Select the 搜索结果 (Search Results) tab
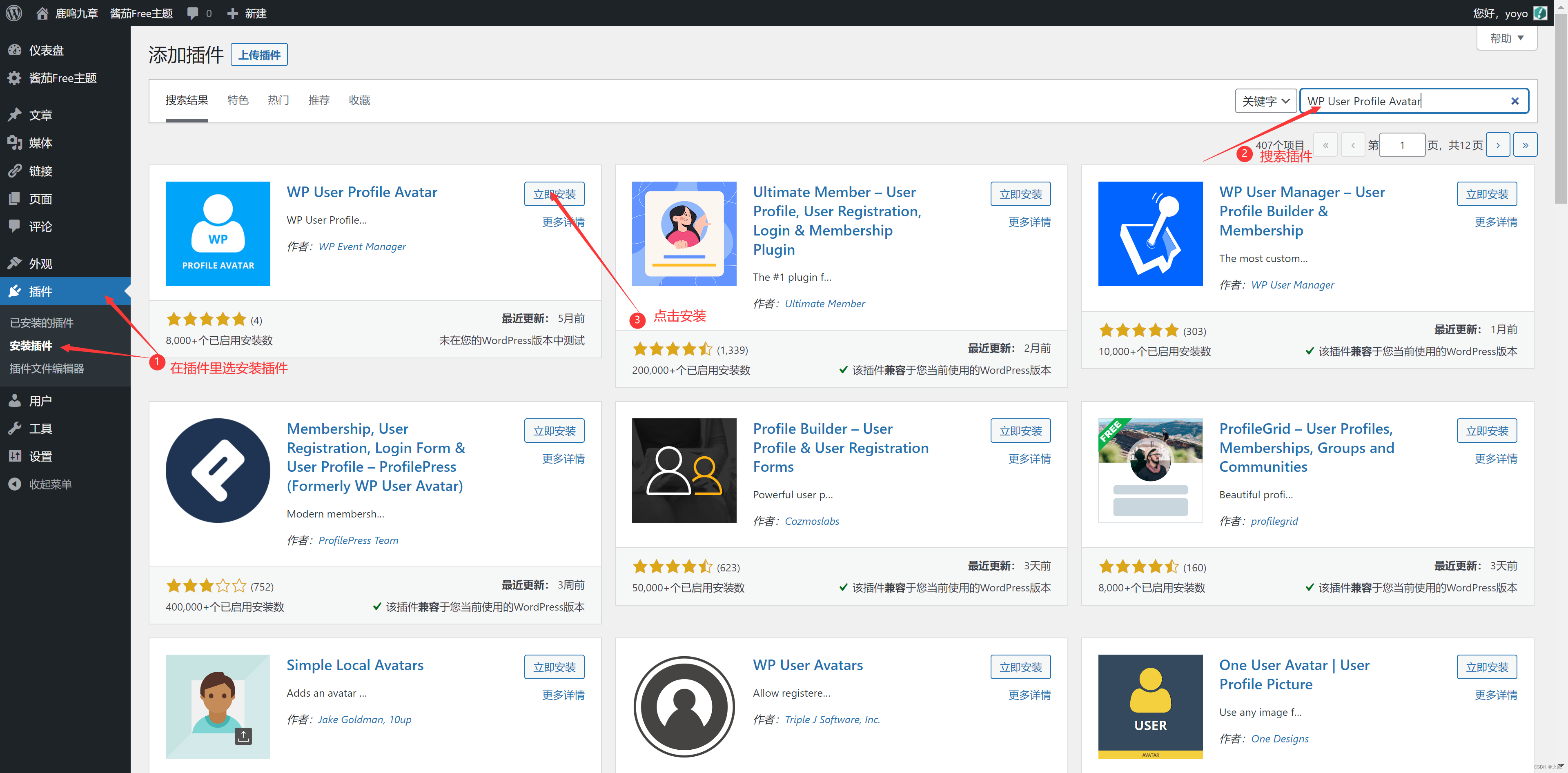The height and width of the screenshot is (773, 1568). (x=187, y=100)
